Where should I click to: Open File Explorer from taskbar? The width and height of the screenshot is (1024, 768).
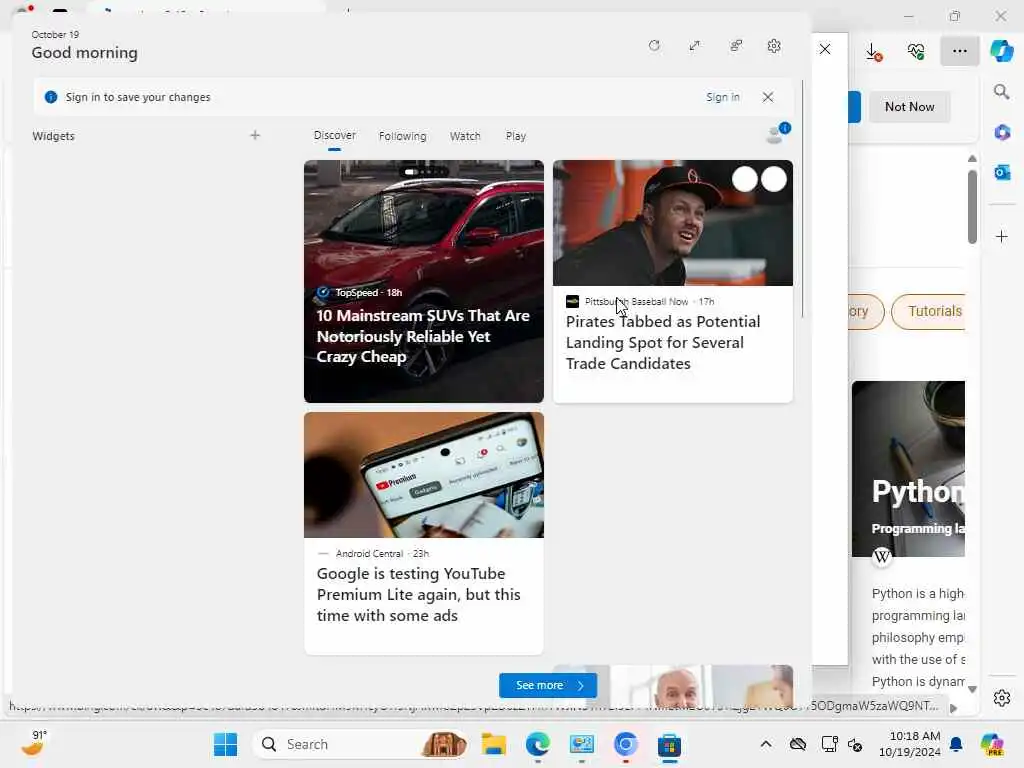(x=494, y=744)
